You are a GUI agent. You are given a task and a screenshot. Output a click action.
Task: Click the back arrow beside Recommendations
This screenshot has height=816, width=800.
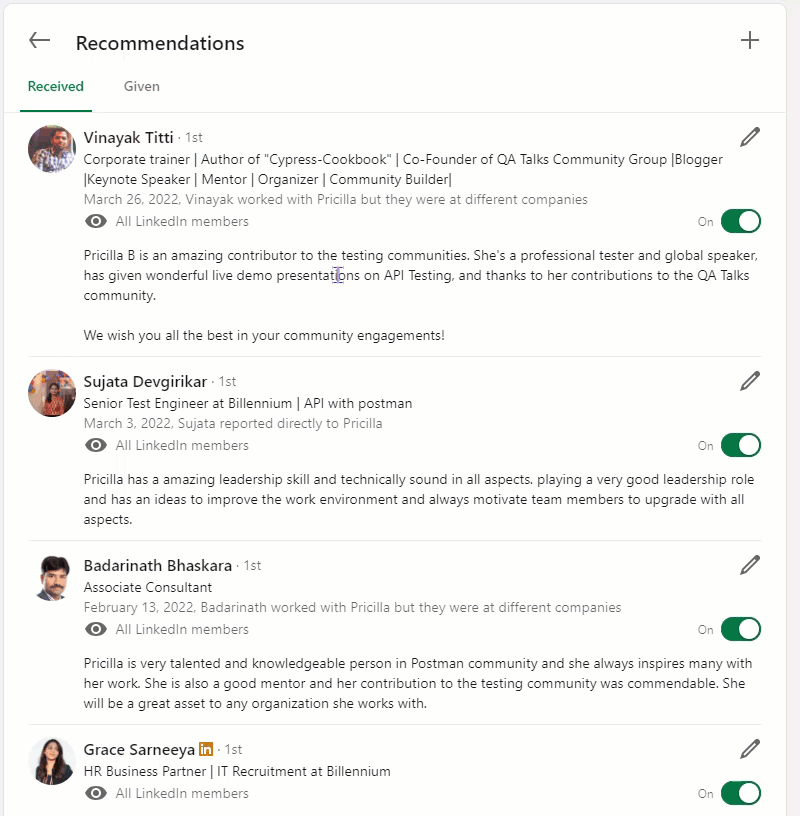pyautogui.click(x=39, y=41)
